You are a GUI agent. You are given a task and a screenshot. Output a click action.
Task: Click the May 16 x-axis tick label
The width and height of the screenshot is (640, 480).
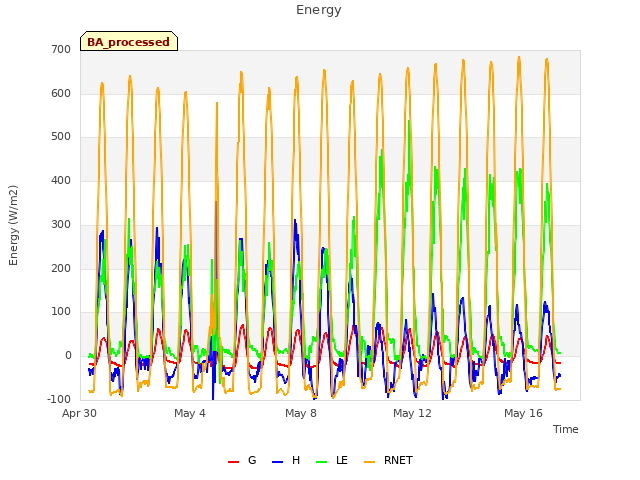click(523, 413)
